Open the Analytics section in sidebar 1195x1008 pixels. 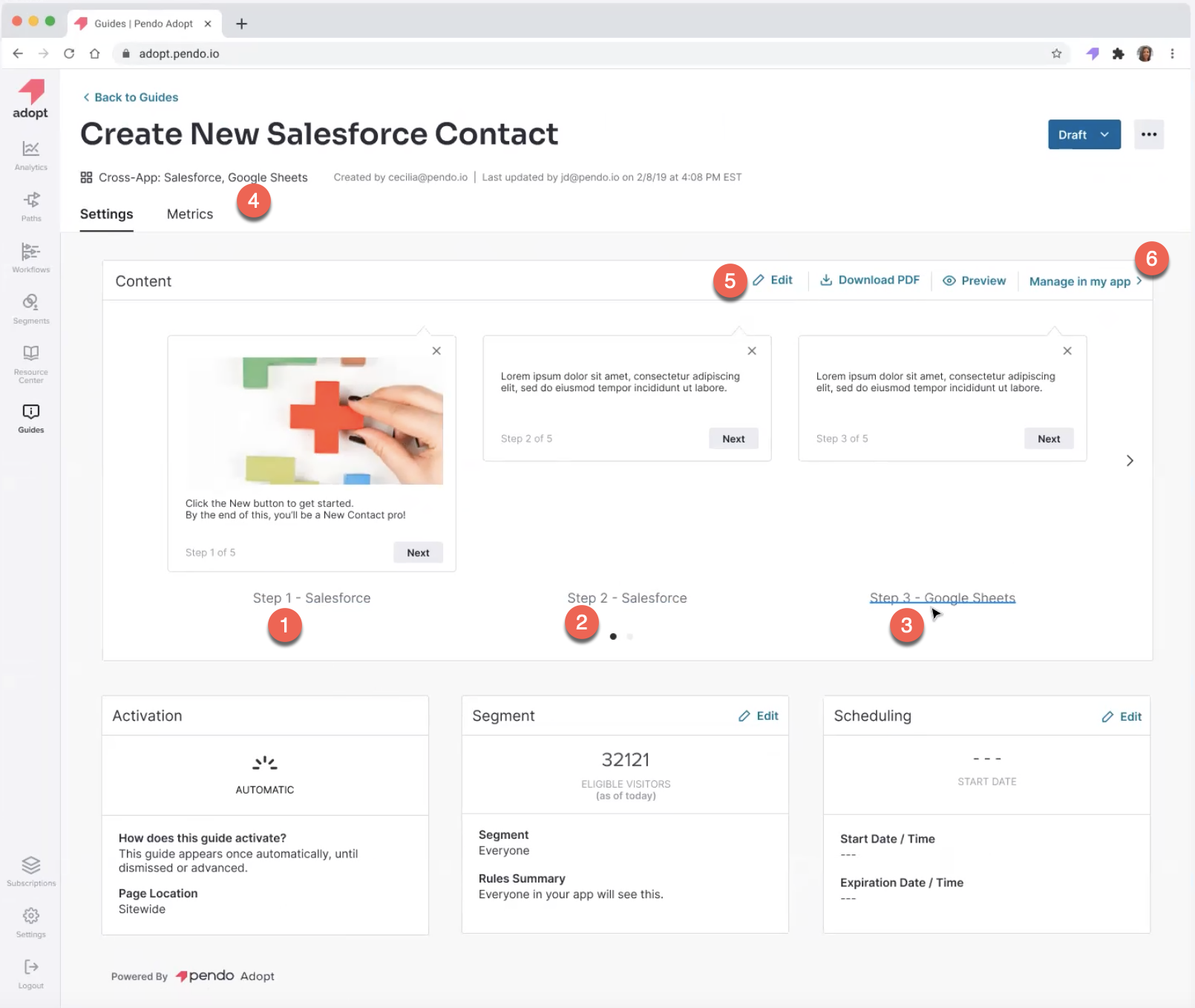click(30, 156)
